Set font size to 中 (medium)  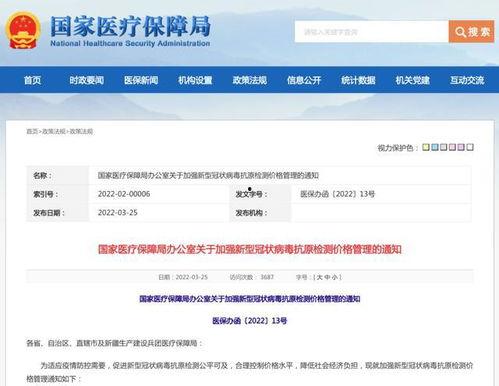(327, 277)
